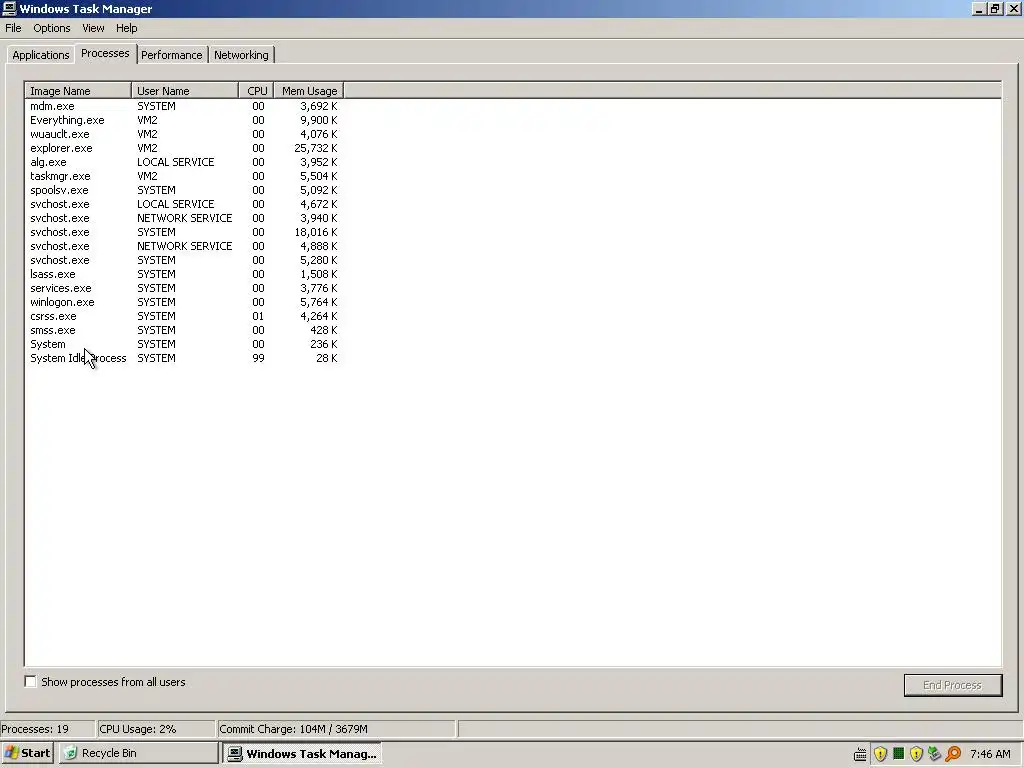The image size is (1024, 768).
Task: Select the wuauclt.exe process
Action: tap(184, 134)
